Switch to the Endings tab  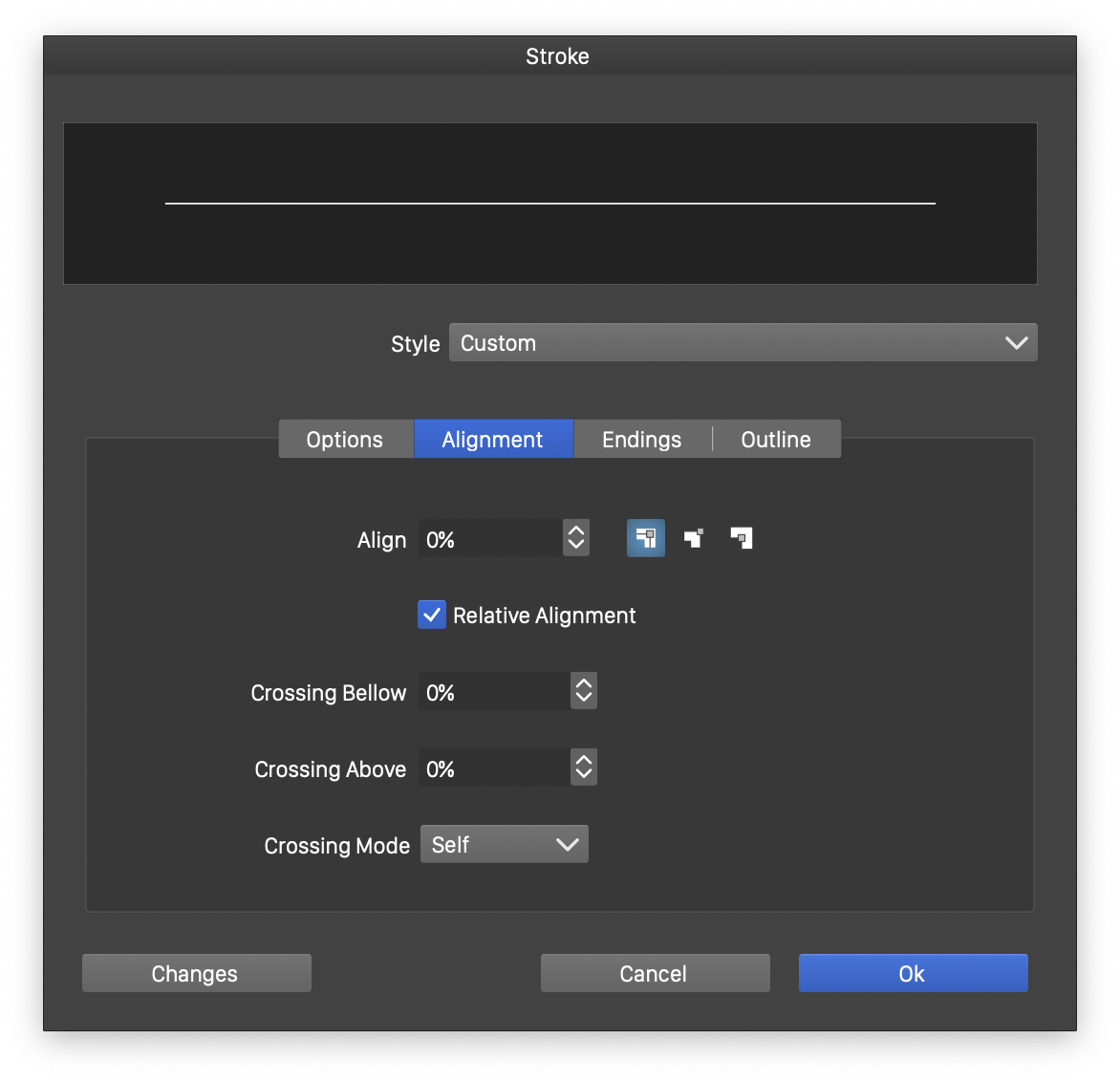coord(641,440)
